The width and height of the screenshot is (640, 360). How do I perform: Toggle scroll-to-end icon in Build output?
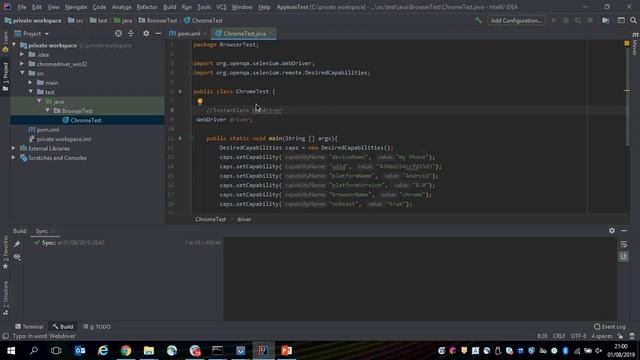click(623, 256)
